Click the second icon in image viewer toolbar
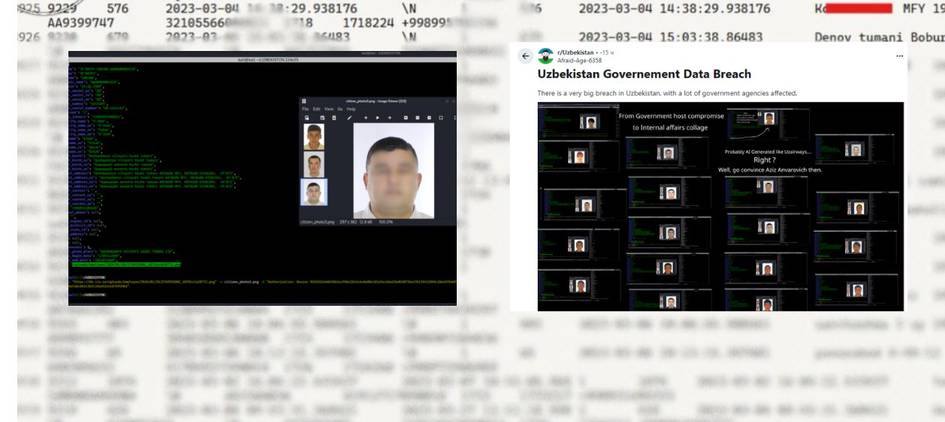 point(321,117)
